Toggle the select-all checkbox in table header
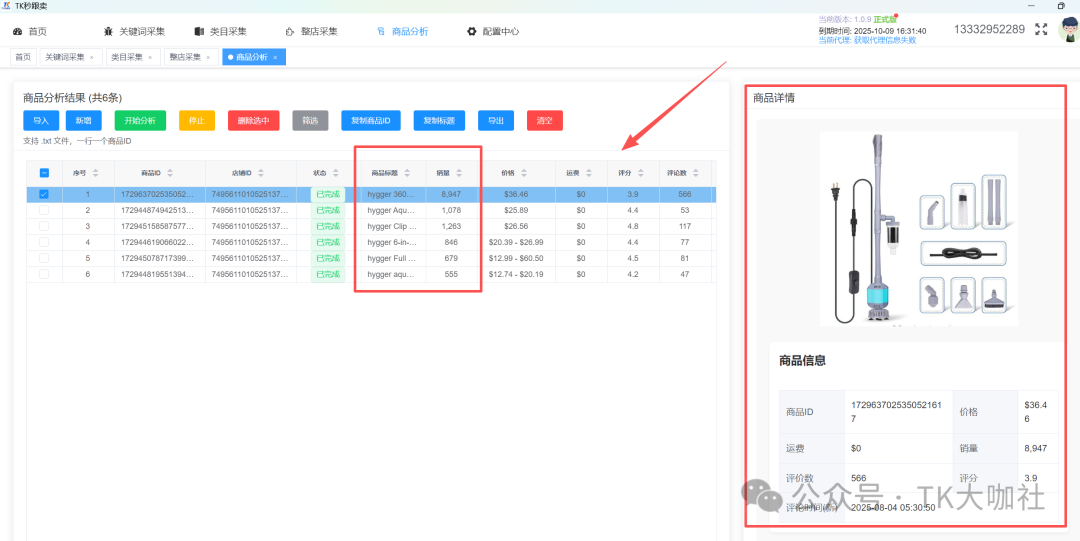This screenshot has width=1080, height=541. tap(44, 173)
